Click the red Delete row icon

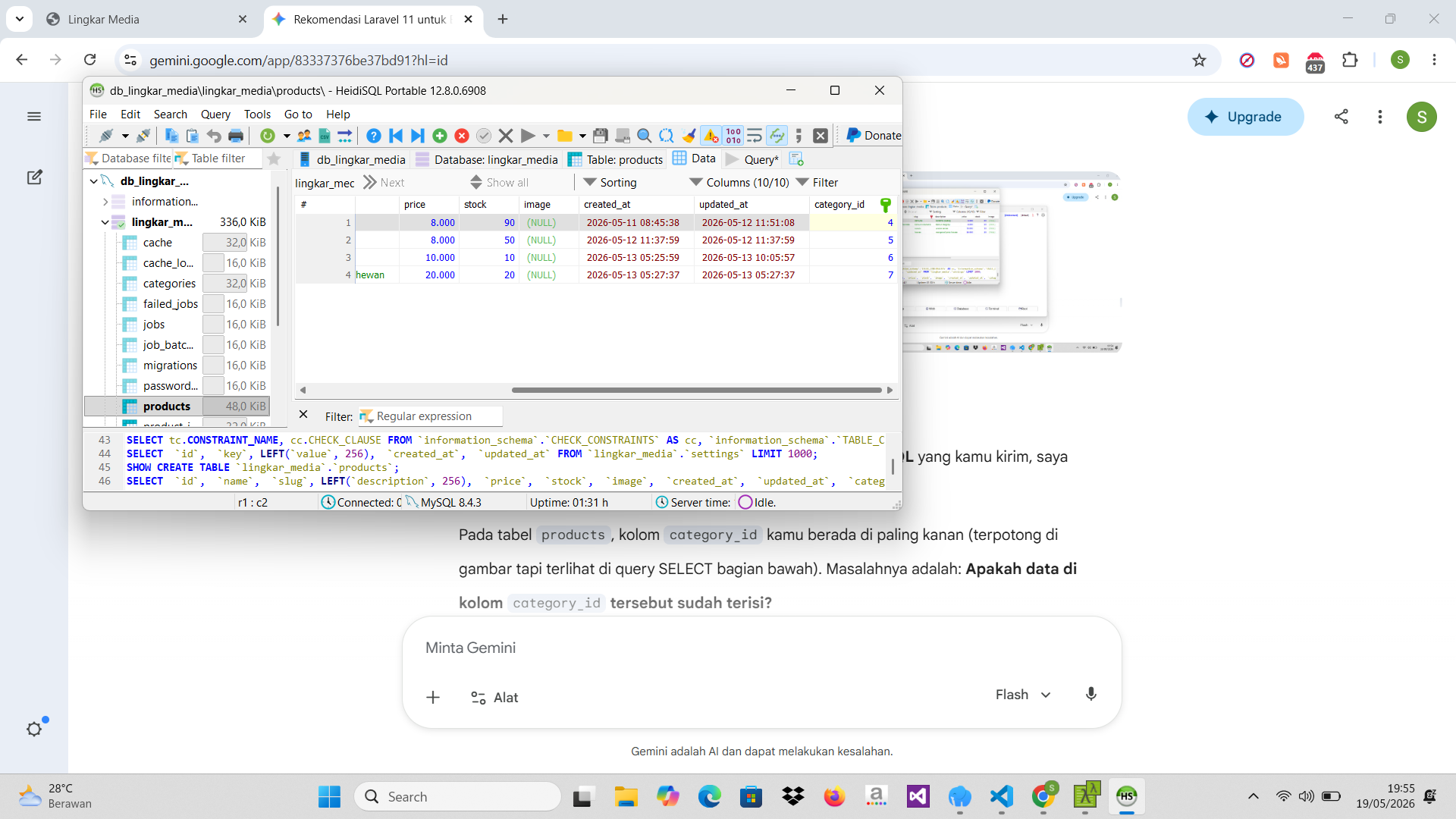pyautogui.click(x=462, y=136)
